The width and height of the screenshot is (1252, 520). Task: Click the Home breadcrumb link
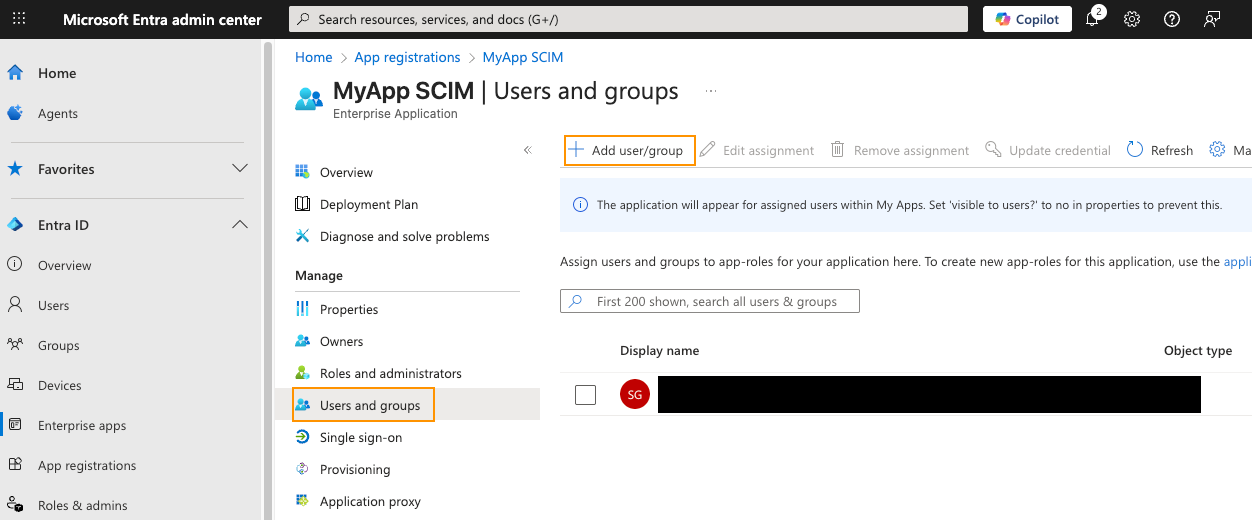tap(313, 57)
